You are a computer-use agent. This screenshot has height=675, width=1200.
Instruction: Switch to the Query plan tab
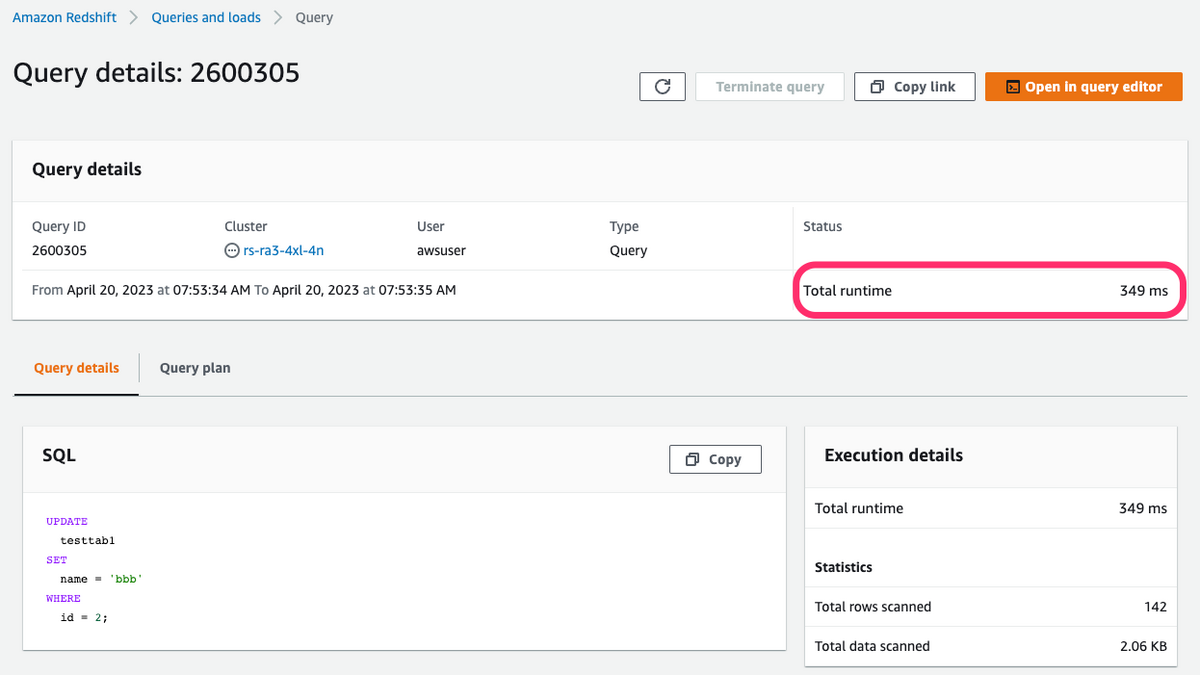195,368
